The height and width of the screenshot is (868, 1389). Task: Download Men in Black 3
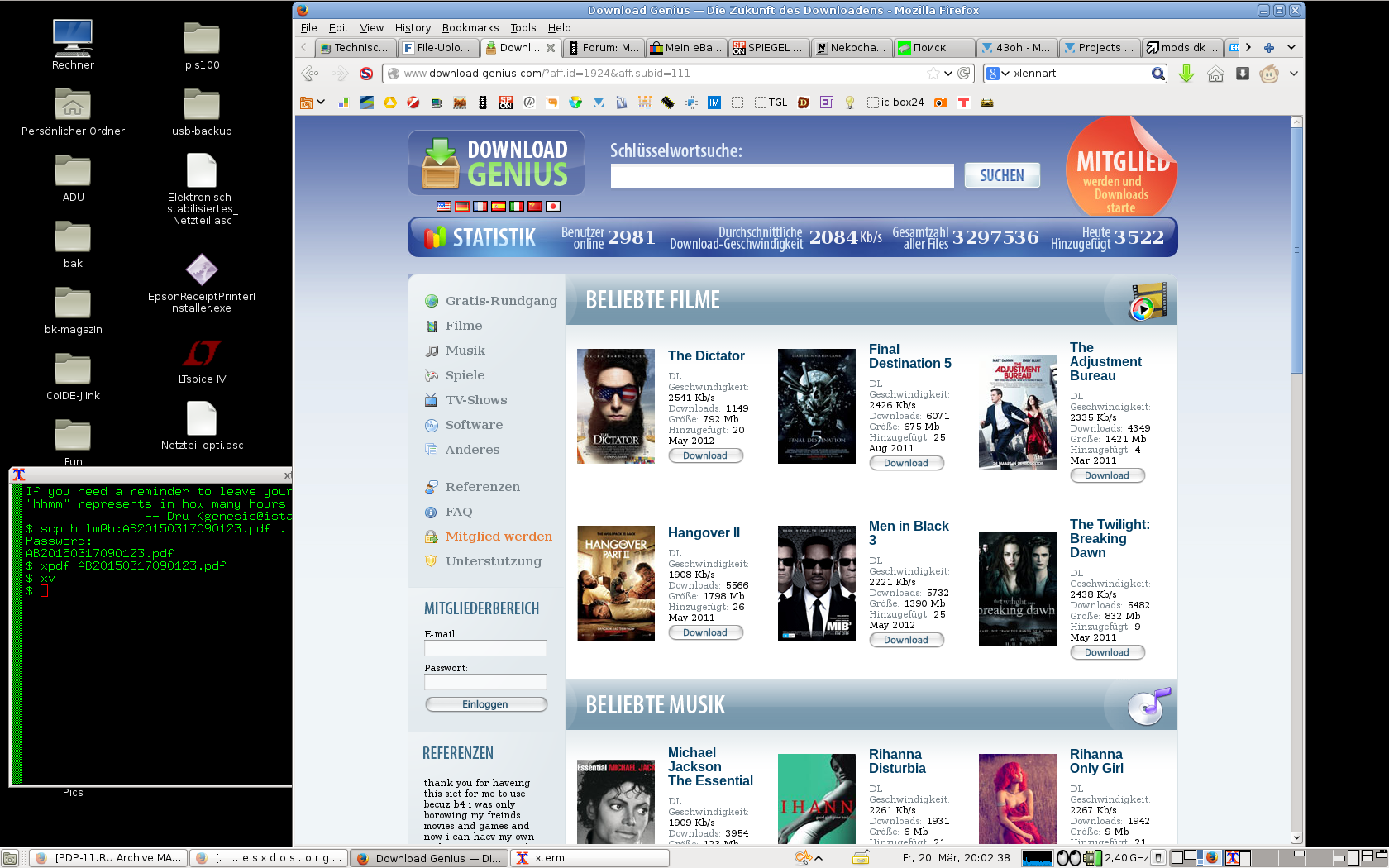906,640
